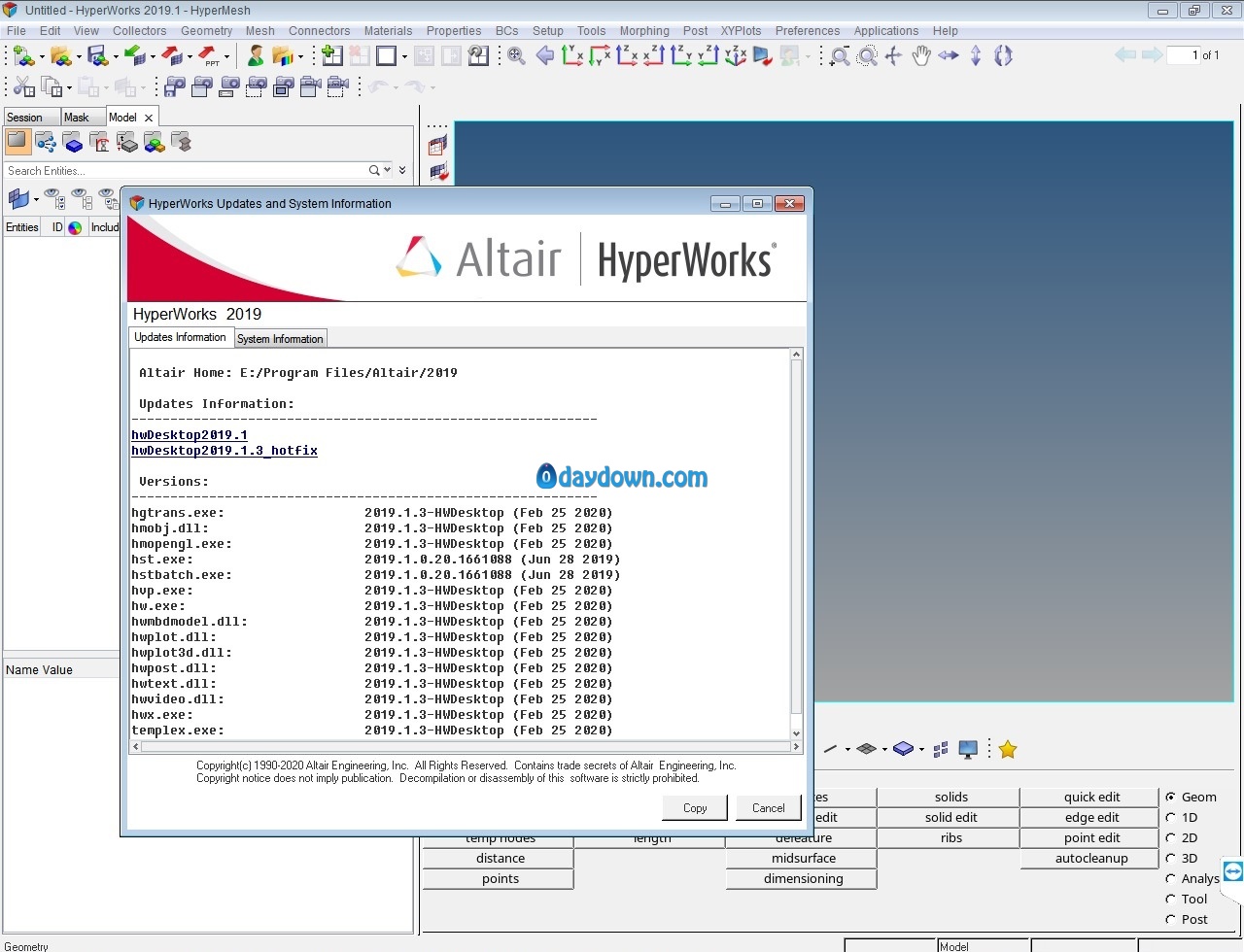
Task: Open the Preferences menu
Action: [807, 30]
